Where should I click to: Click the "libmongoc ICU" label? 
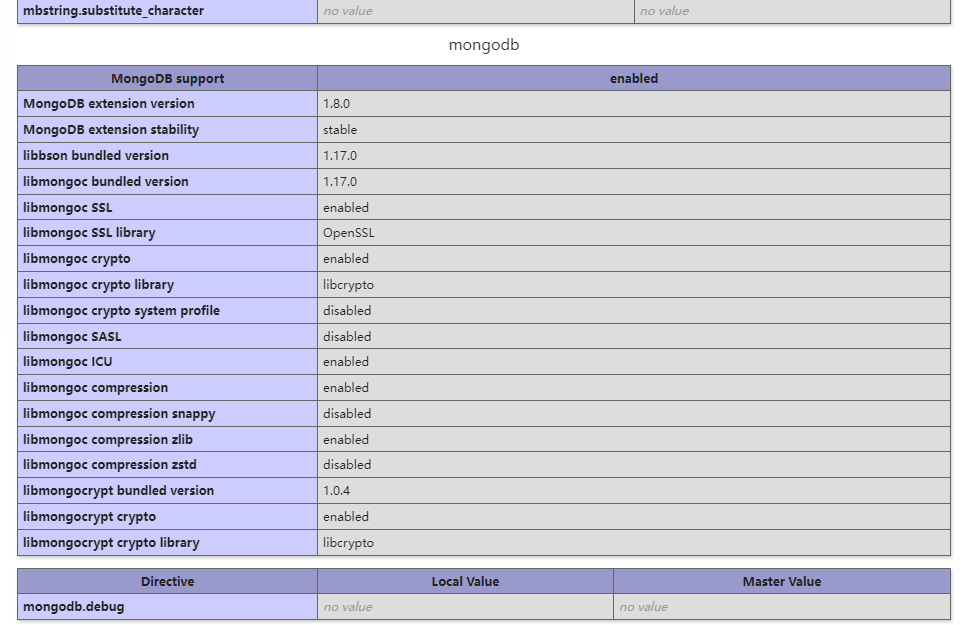(68, 362)
